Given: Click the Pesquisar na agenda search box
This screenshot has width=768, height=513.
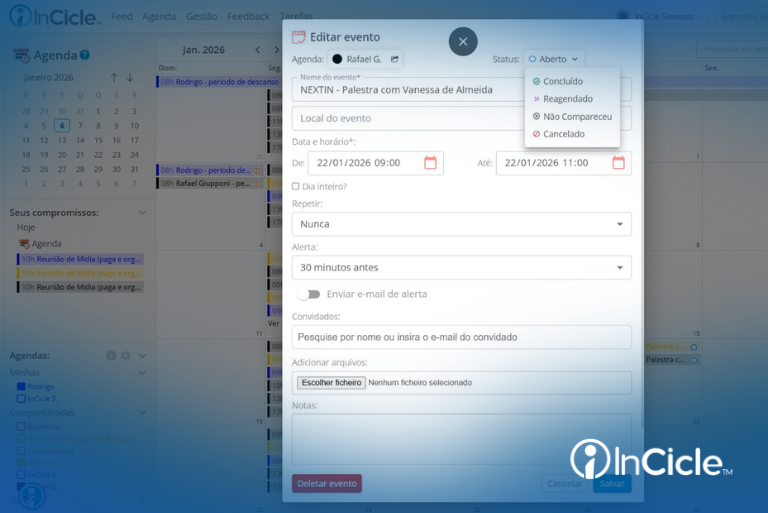Looking at the screenshot, I should pyautogui.click(x=732, y=49).
